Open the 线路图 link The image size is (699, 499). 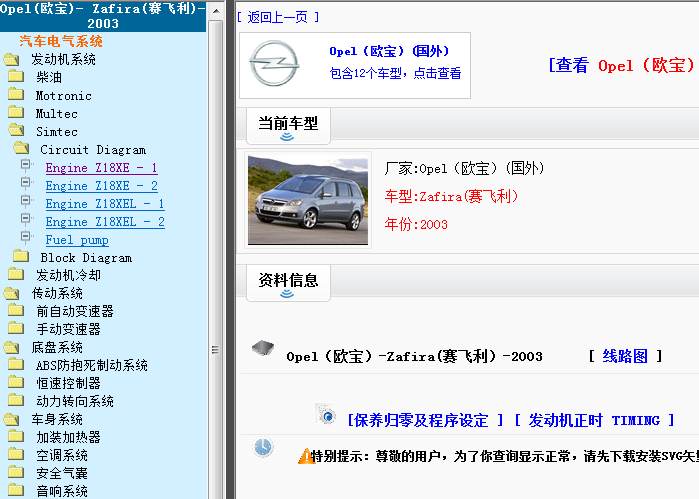point(625,356)
